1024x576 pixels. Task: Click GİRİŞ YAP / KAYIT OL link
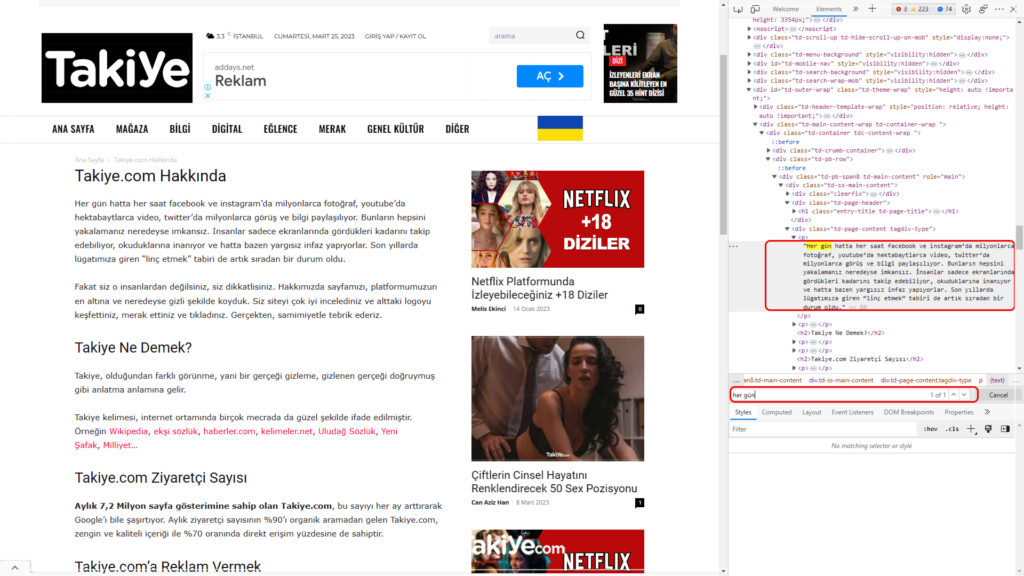[395, 36]
